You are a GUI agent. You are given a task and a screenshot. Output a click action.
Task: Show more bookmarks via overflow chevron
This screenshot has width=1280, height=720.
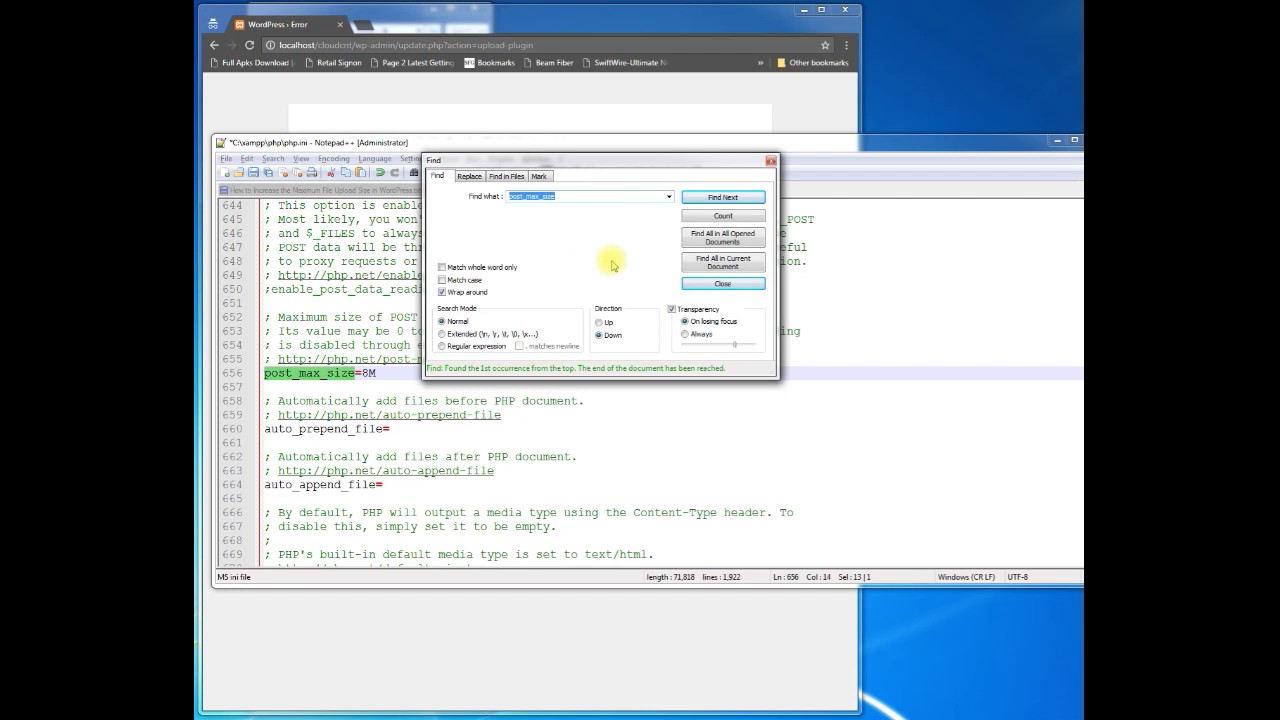click(761, 63)
